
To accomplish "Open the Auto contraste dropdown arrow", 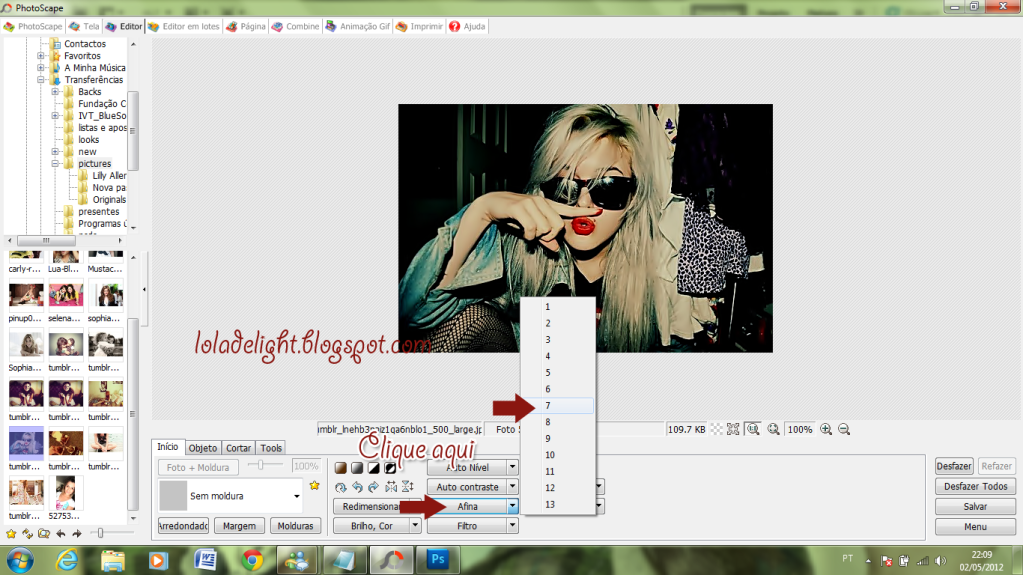I will [x=513, y=487].
